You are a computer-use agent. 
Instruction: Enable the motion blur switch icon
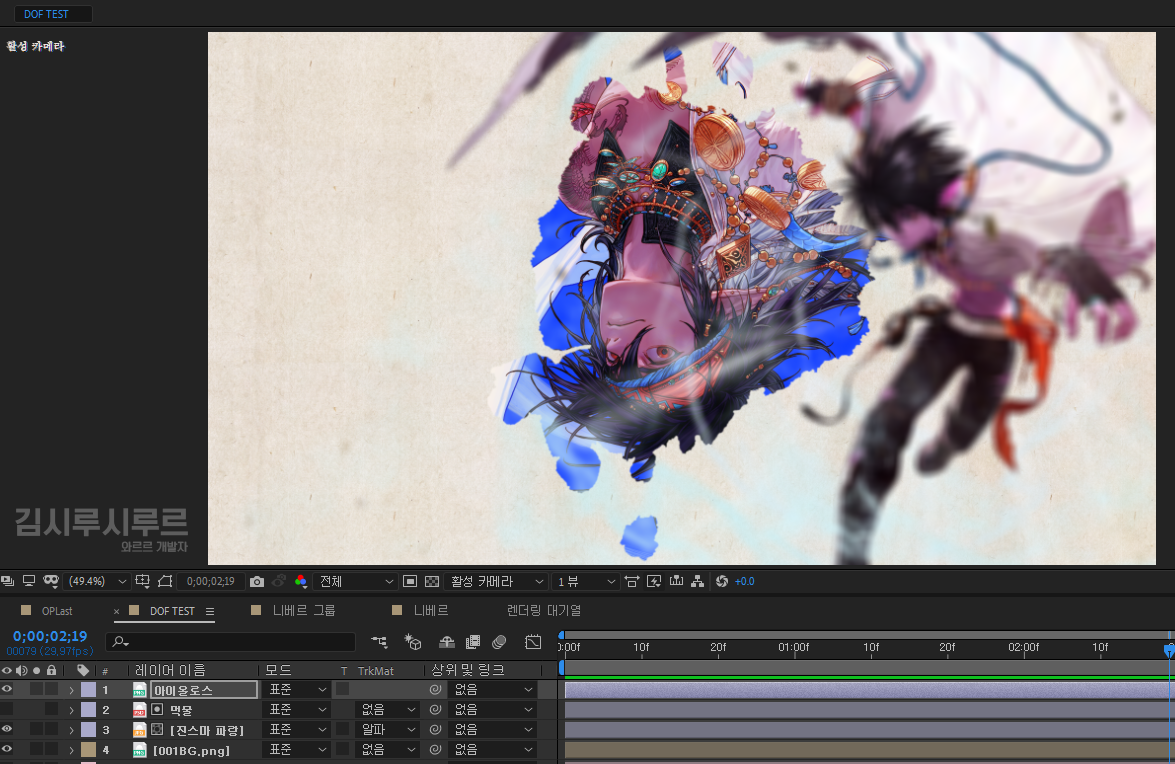[x=499, y=642]
